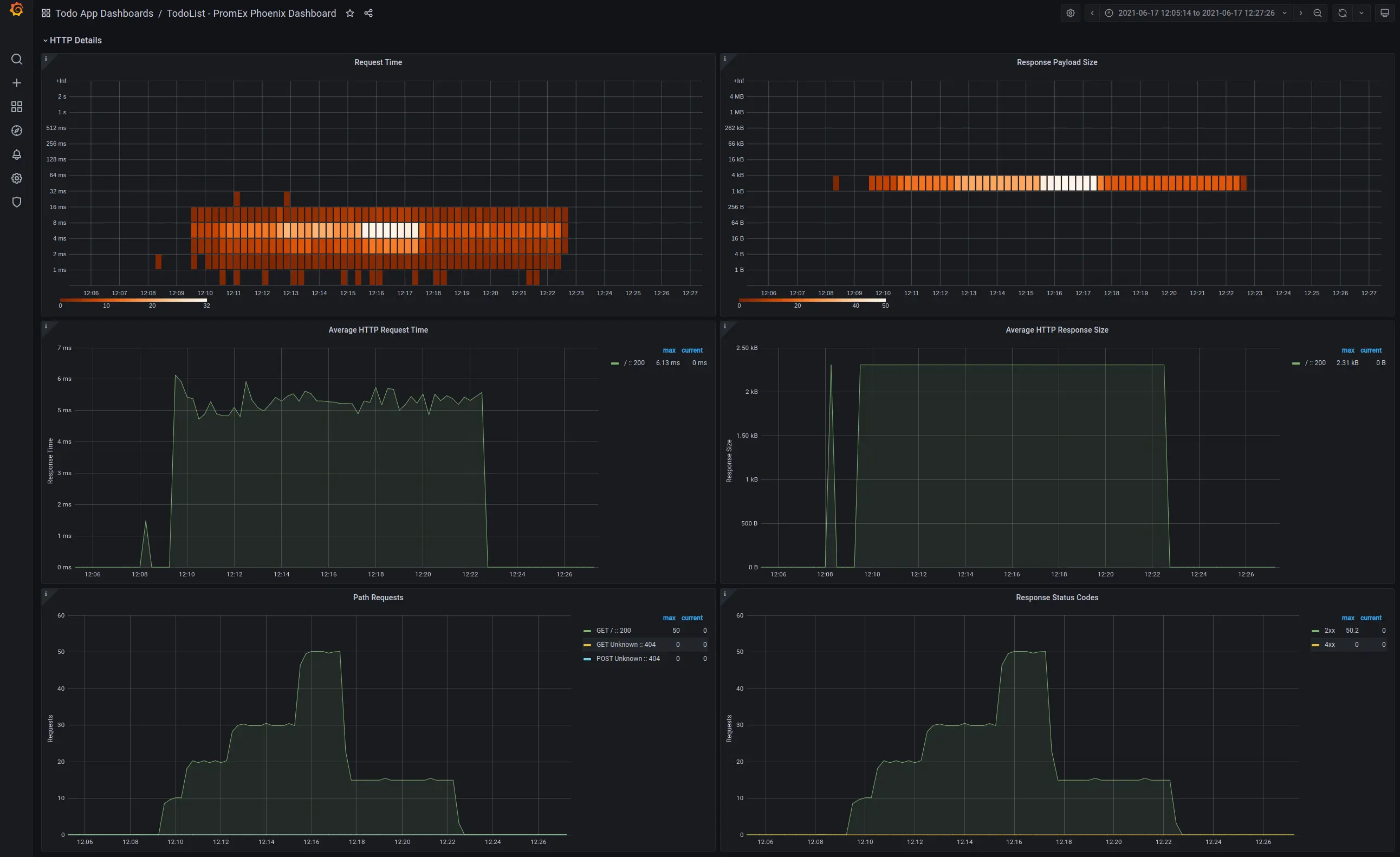
Task: Shift time range backward with left arrow
Action: coord(1092,13)
